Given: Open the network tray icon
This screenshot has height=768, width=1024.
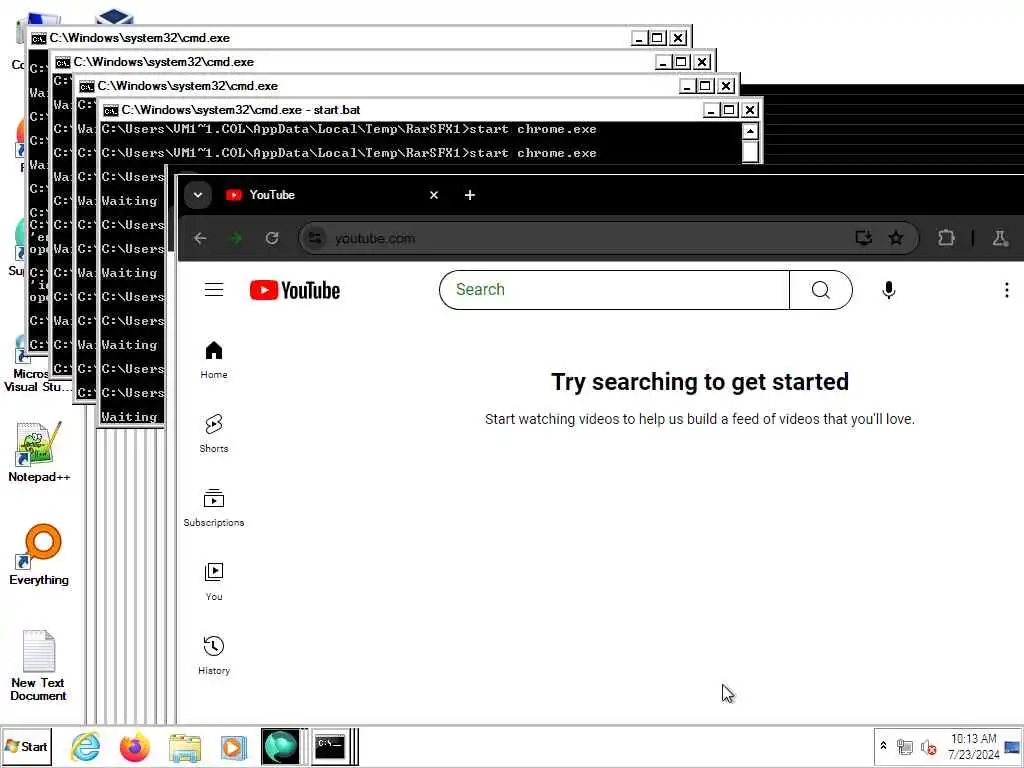Looking at the screenshot, I should pyautogui.click(x=904, y=746).
